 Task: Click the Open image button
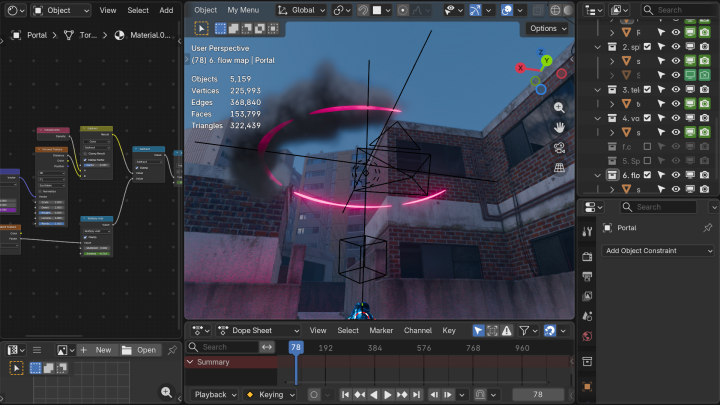[140, 350]
